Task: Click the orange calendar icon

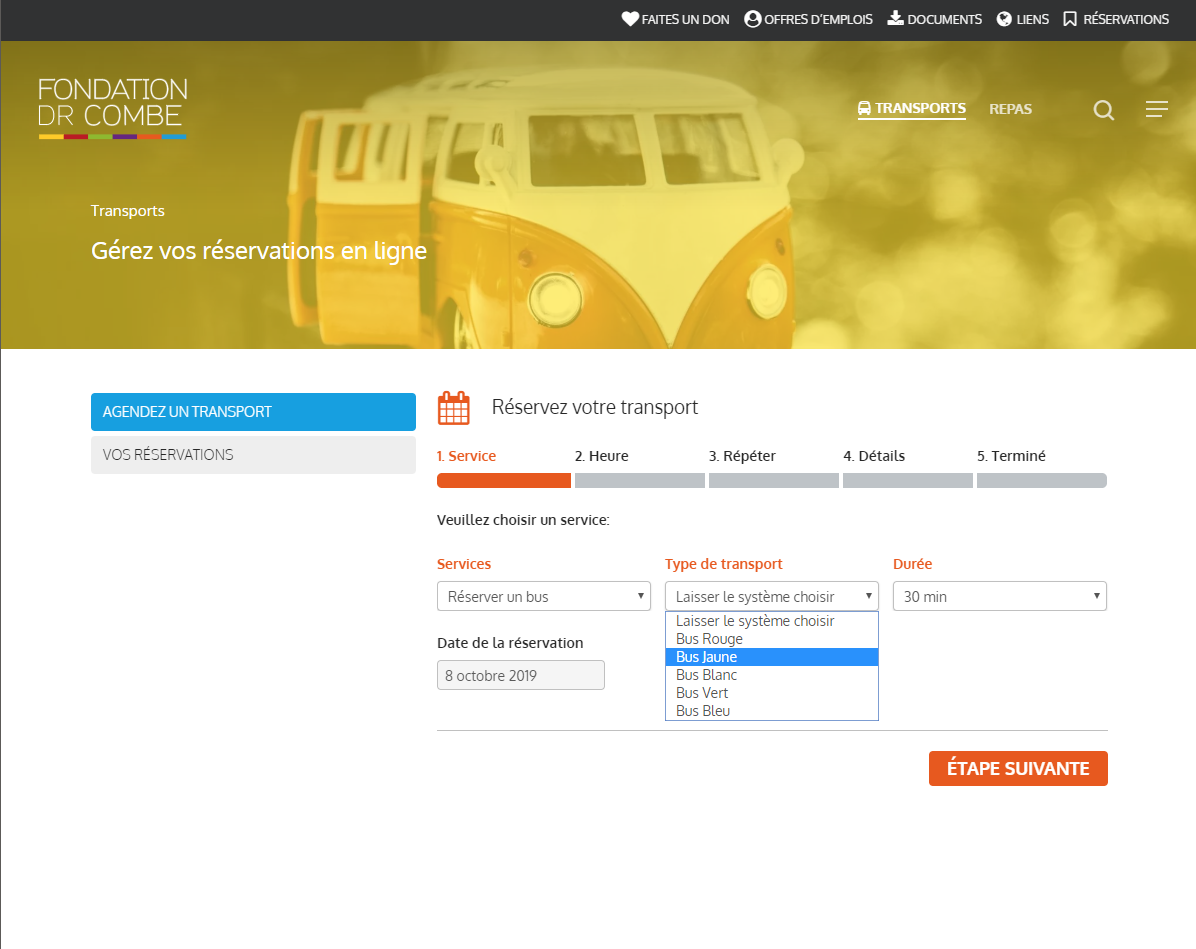Action: pyautogui.click(x=454, y=408)
